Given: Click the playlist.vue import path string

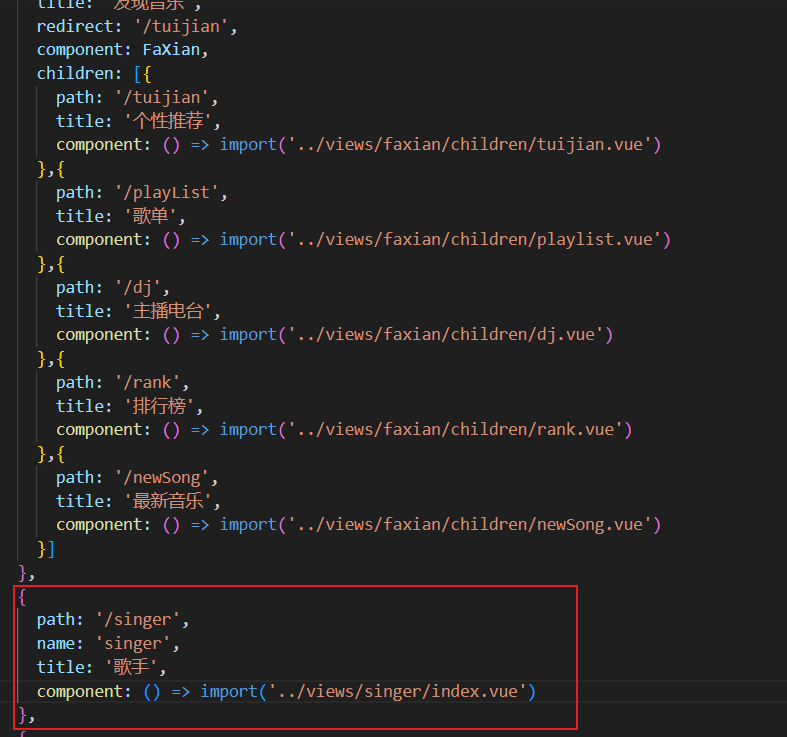Looking at the screenshot, I should click(x=474, y=239).
